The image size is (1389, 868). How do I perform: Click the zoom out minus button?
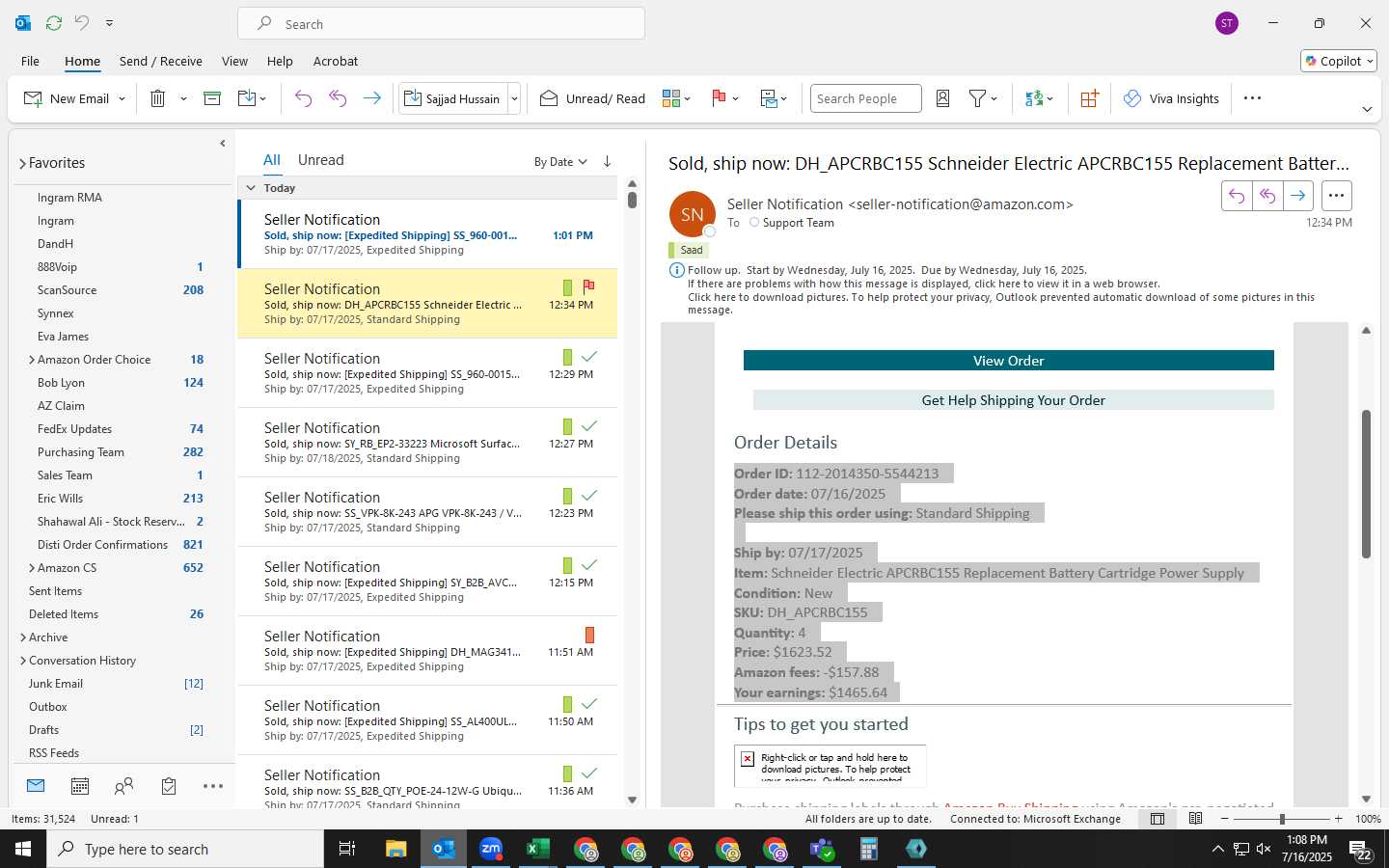(1225, 819)
